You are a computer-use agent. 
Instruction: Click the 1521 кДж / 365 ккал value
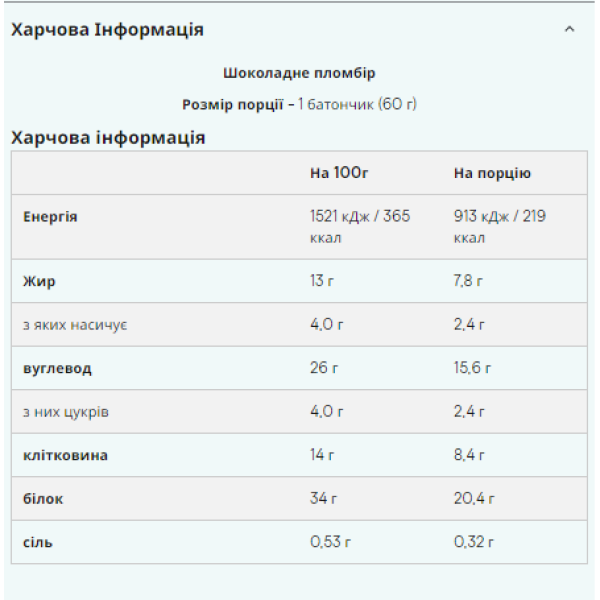(x=360, y=227)
